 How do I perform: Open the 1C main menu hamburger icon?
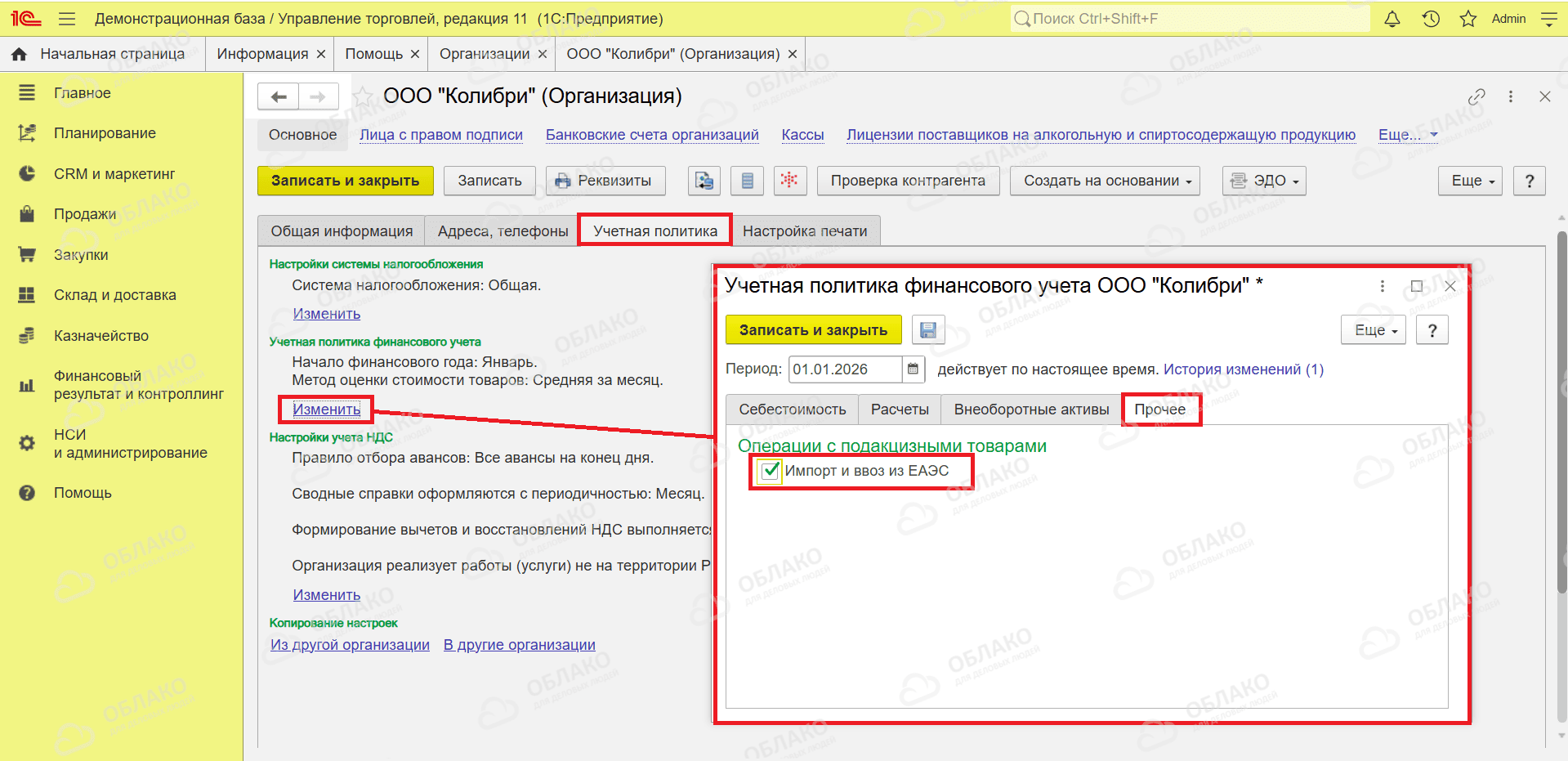click(x=67, y=19)
